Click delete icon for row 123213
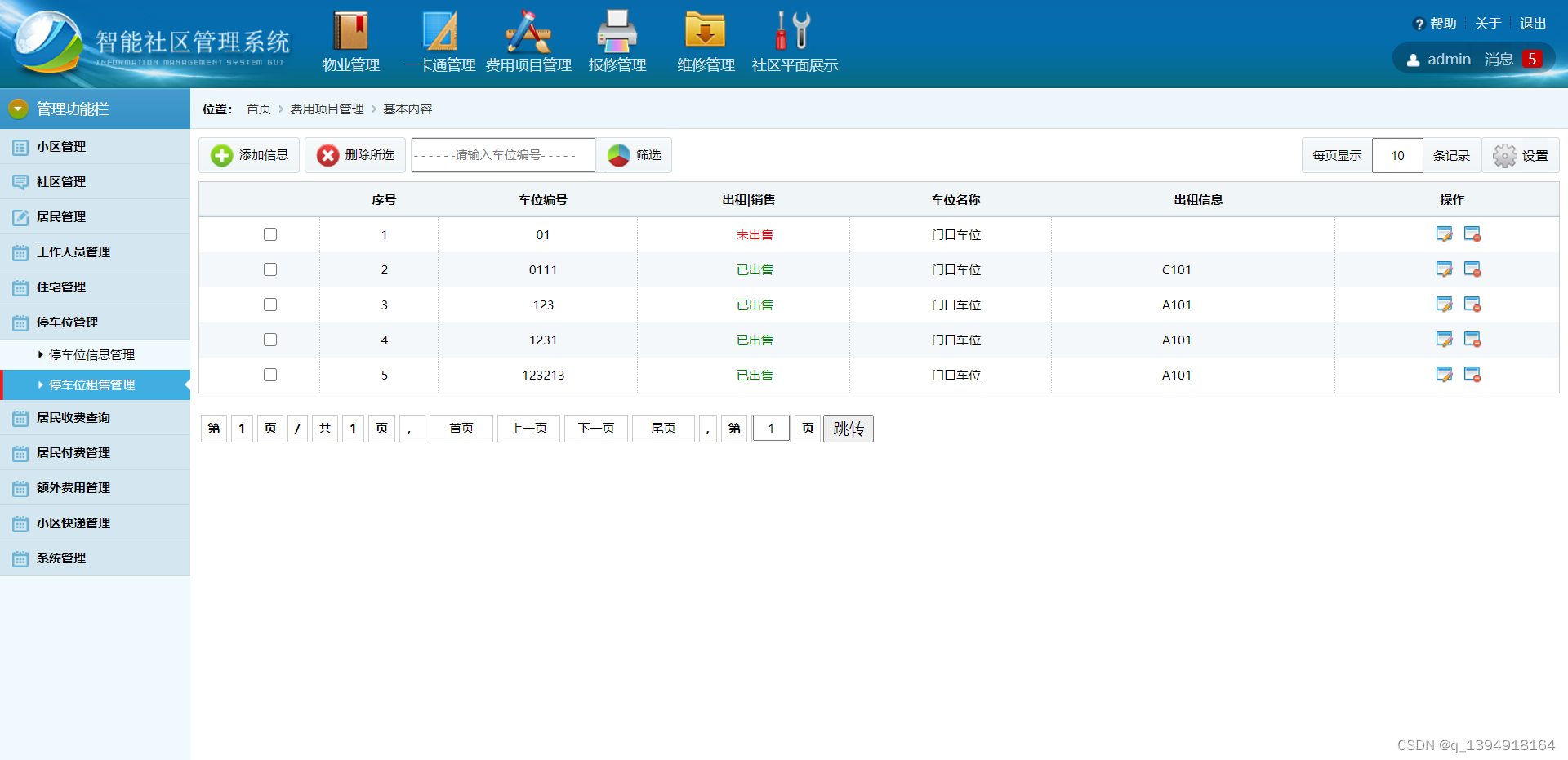The width and height of the screenshot is (1568, 760). (x=1472, y=375)
